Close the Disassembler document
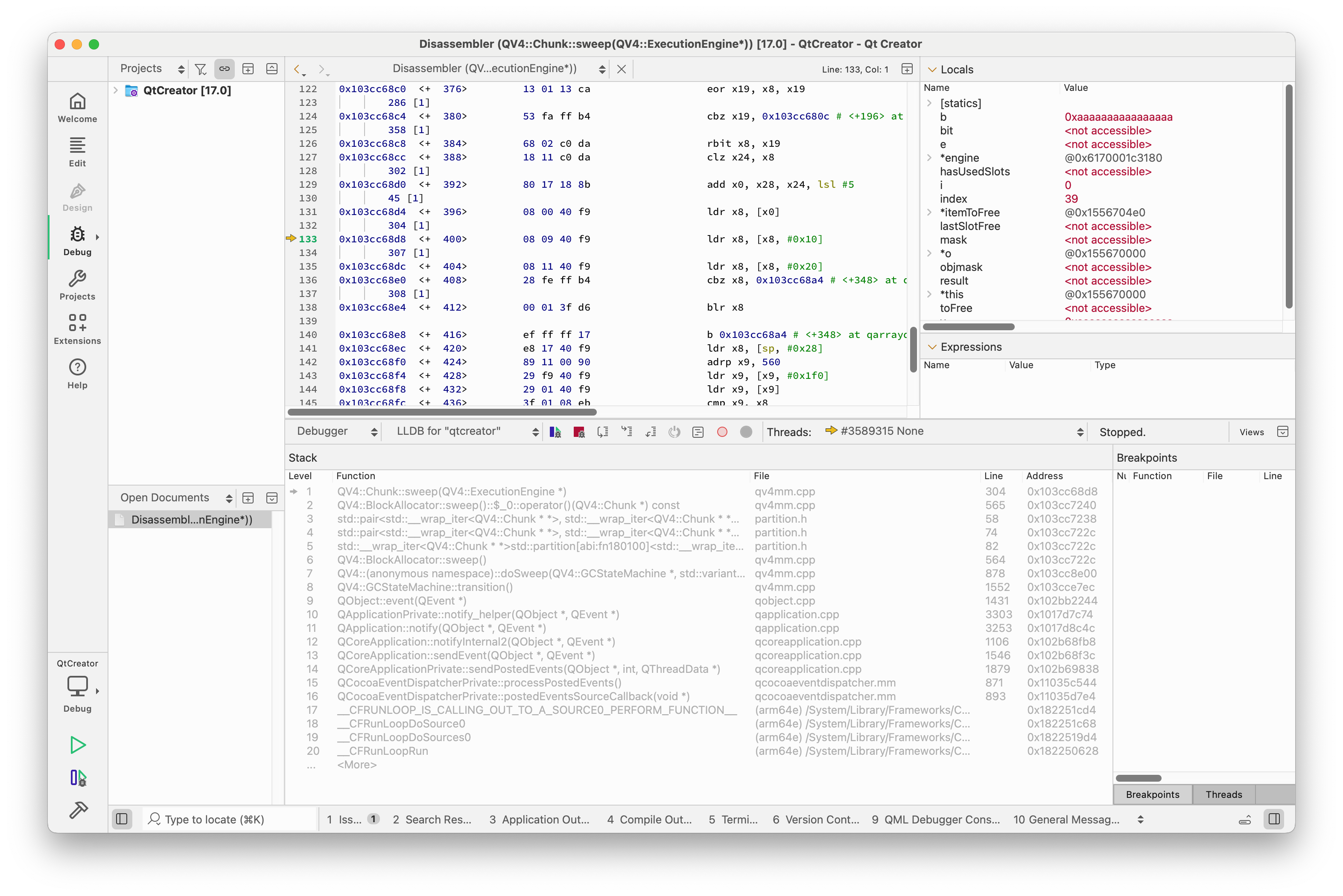Screen dimensions: 1343x896 (622, 69)
